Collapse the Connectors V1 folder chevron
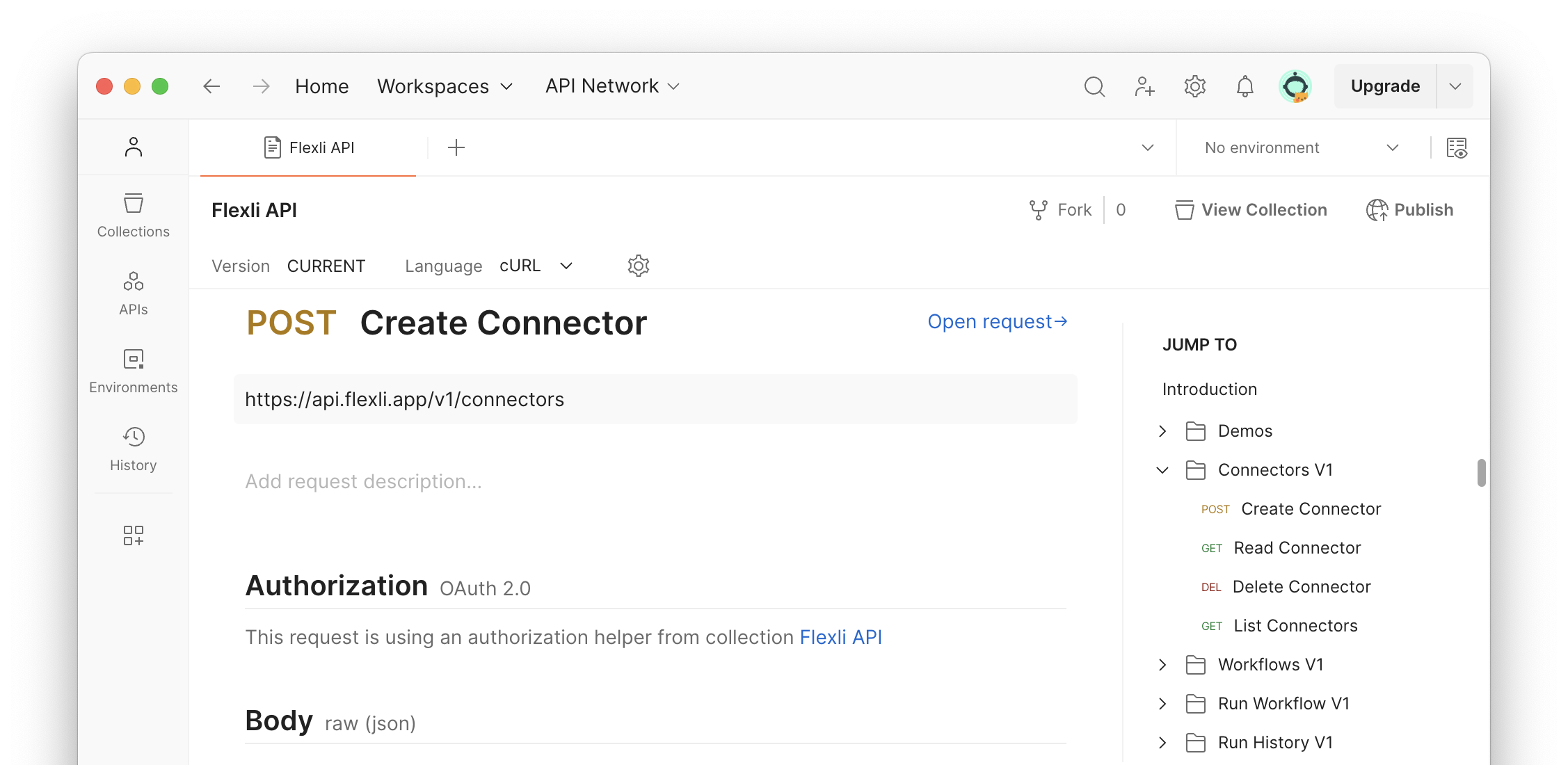The image size is (1568, 765). pos(1162,470)
